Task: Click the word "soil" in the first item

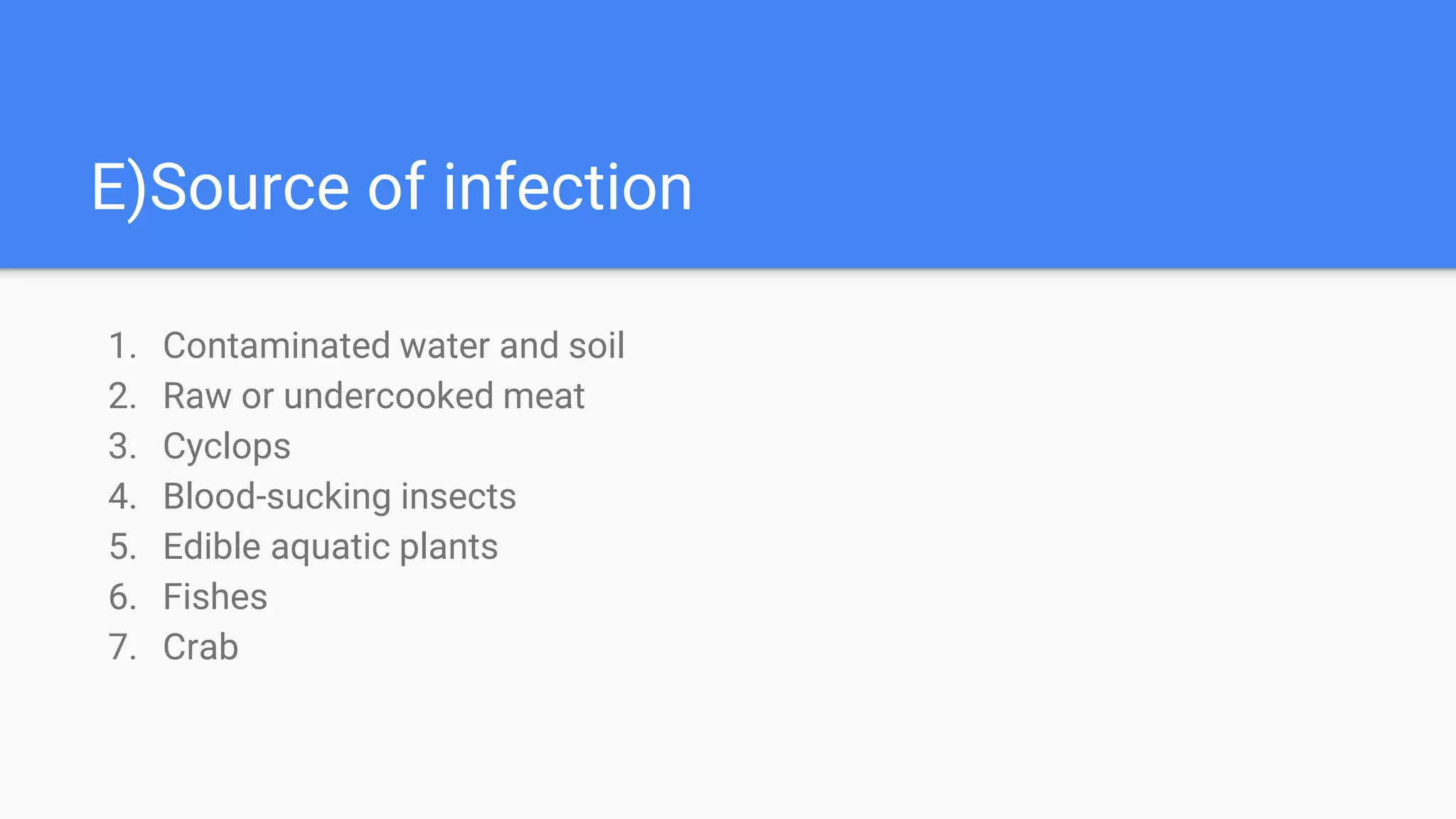Action: [x=596, y=346]
